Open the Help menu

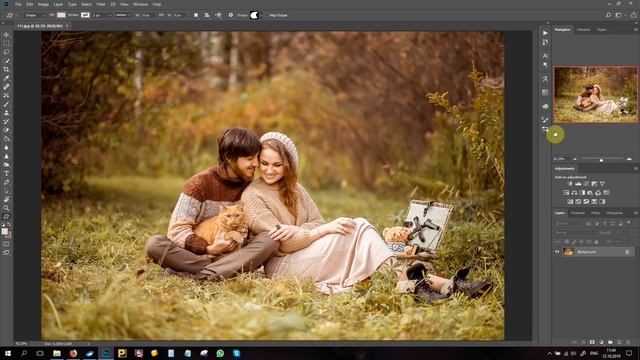point(157,4)
